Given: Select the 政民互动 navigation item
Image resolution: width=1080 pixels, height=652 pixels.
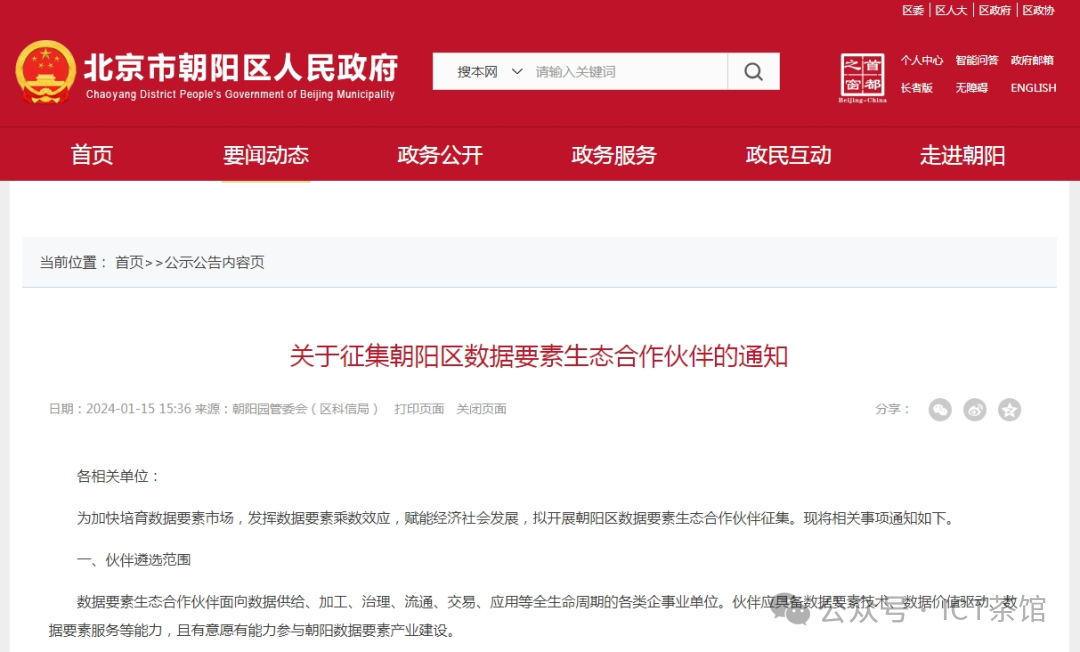Looking at the screenshot, I should [x=788, y=155].
